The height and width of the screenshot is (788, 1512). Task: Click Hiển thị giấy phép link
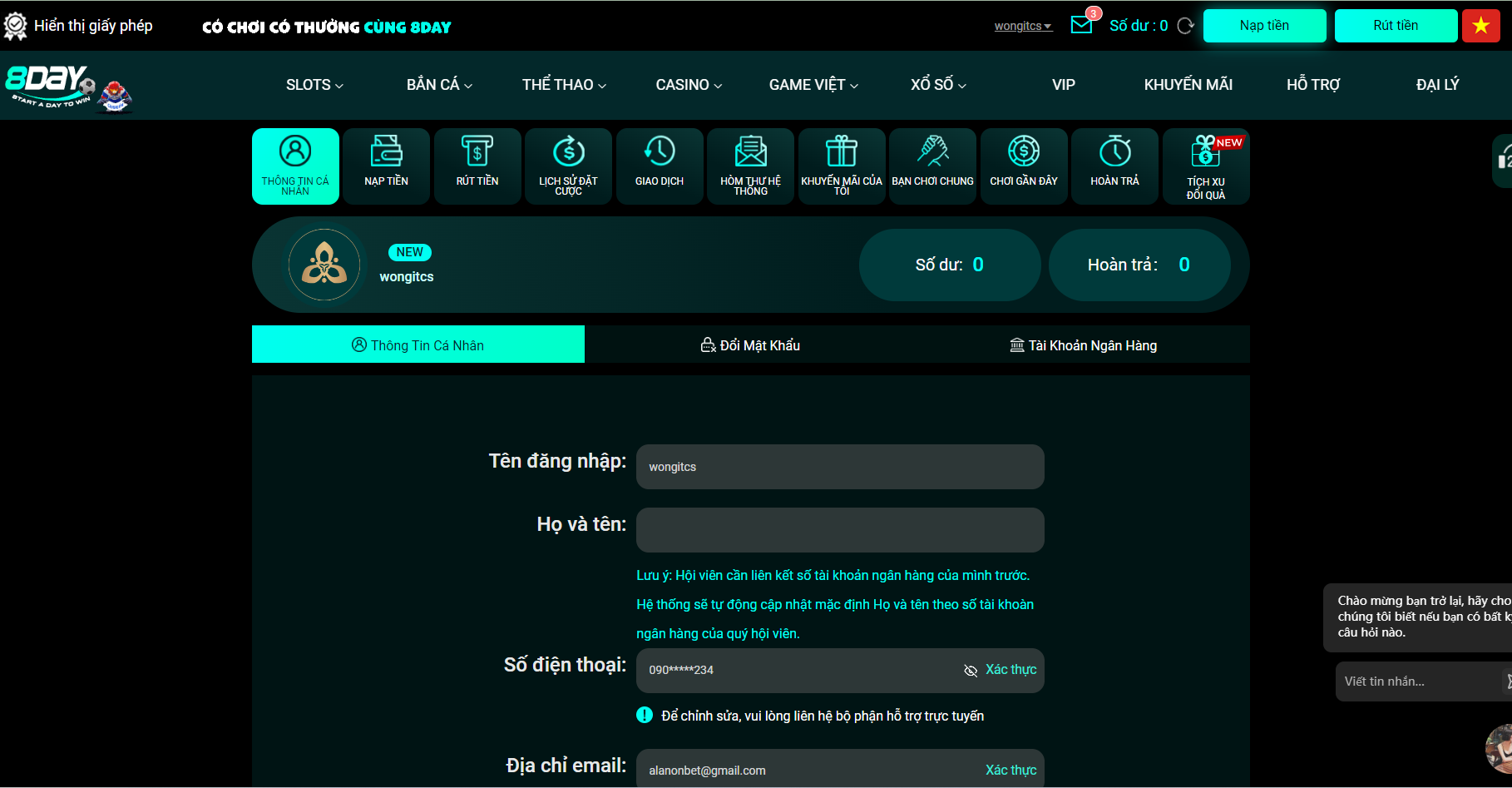click(93, 26)
